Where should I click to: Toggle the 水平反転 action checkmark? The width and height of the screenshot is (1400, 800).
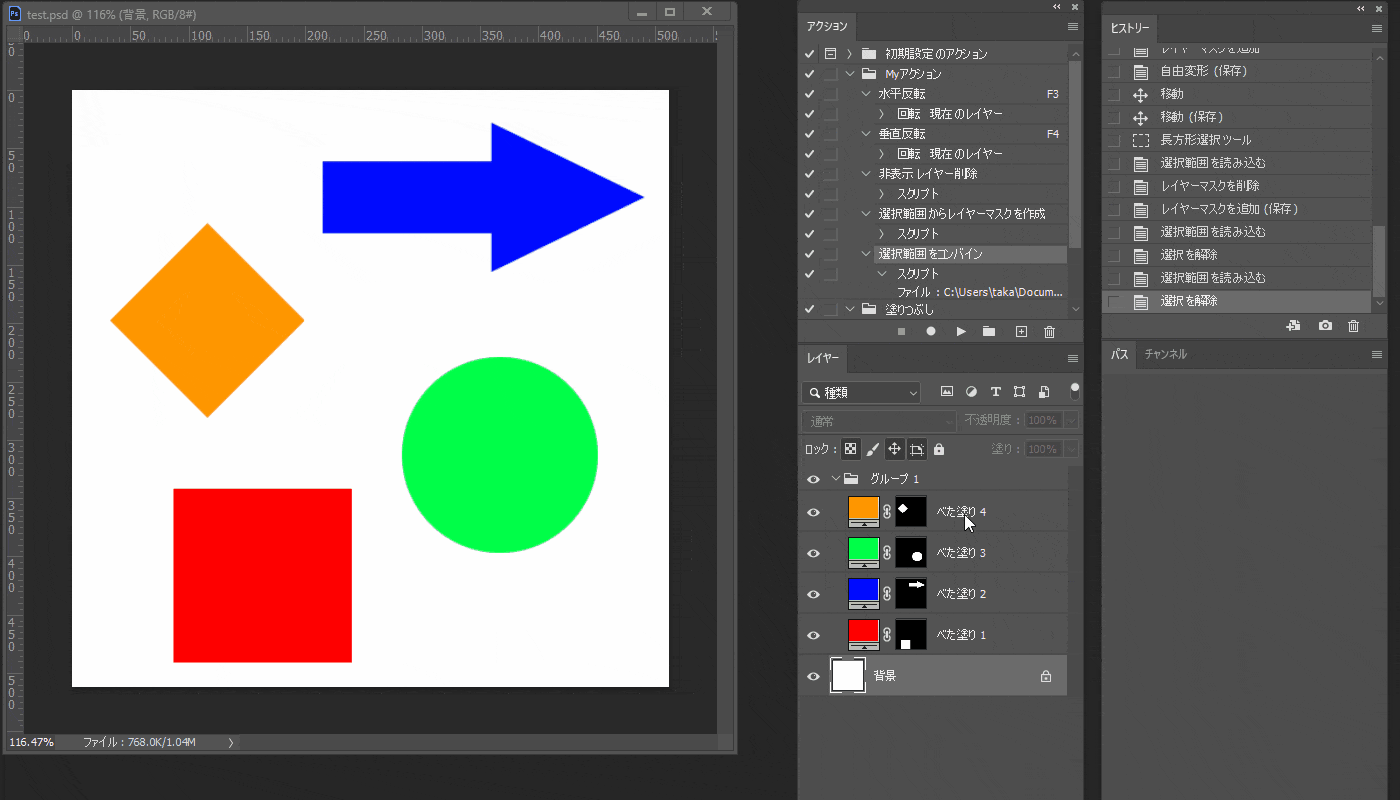point(809,94)
